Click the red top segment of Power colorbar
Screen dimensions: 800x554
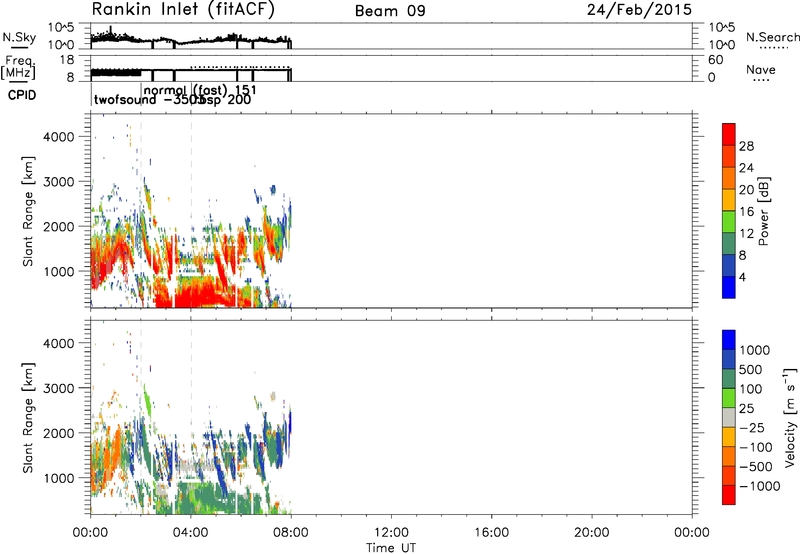click(x=729, y=134)
